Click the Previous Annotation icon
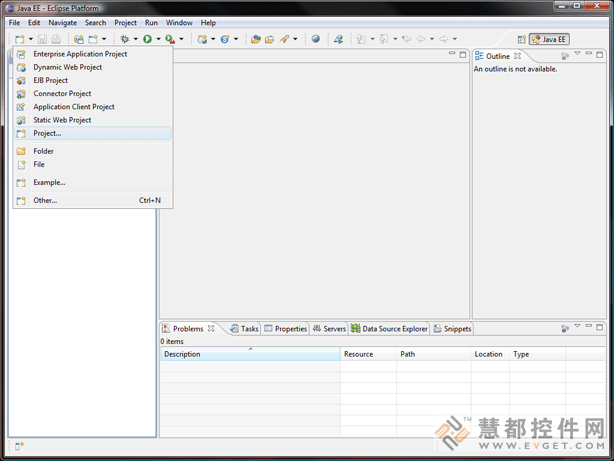 [x=384, y=39]
